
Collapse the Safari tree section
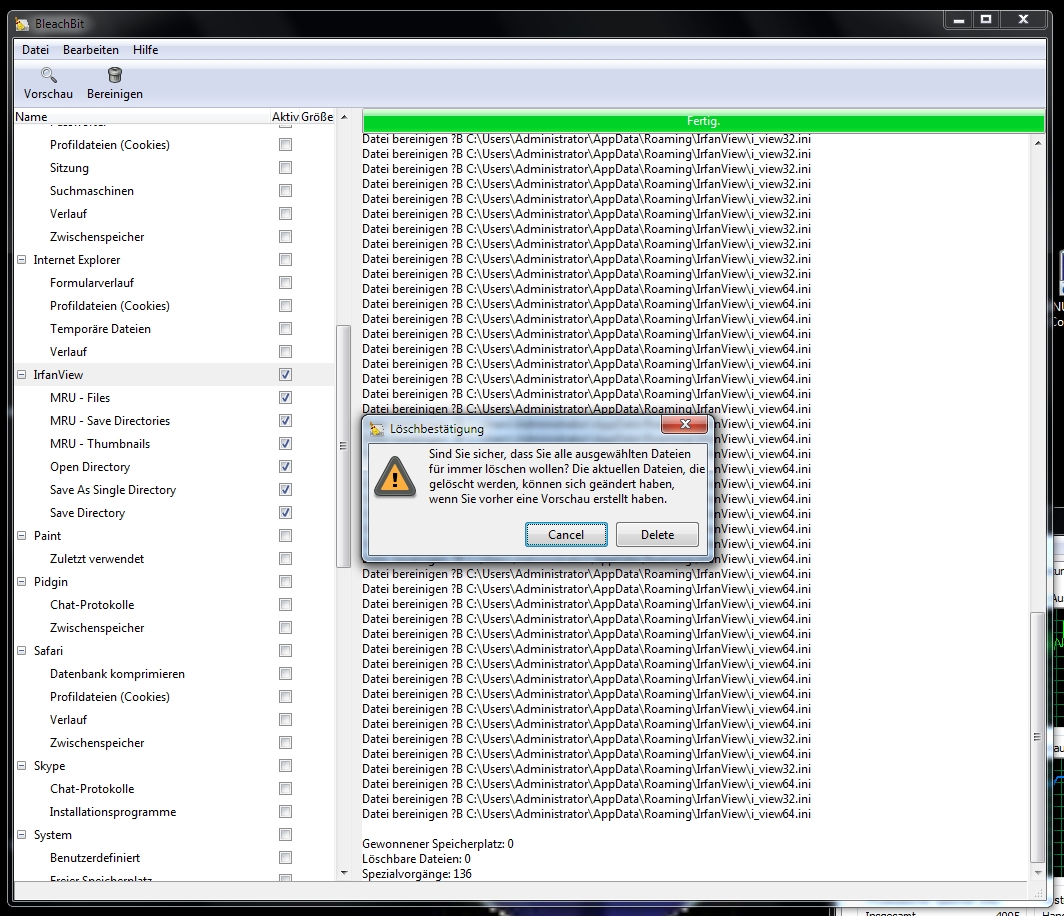point(21,650)
